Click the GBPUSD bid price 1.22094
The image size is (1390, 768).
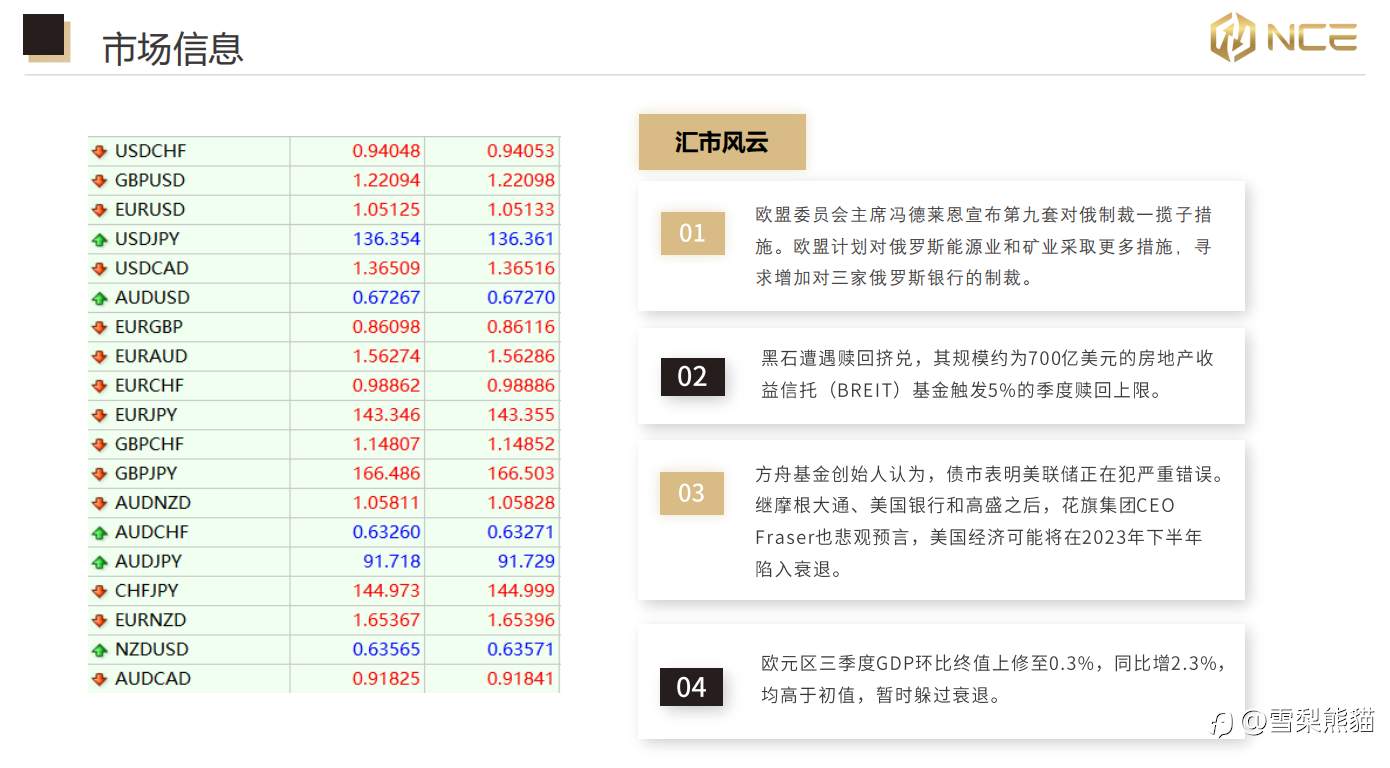coord(386,181)
